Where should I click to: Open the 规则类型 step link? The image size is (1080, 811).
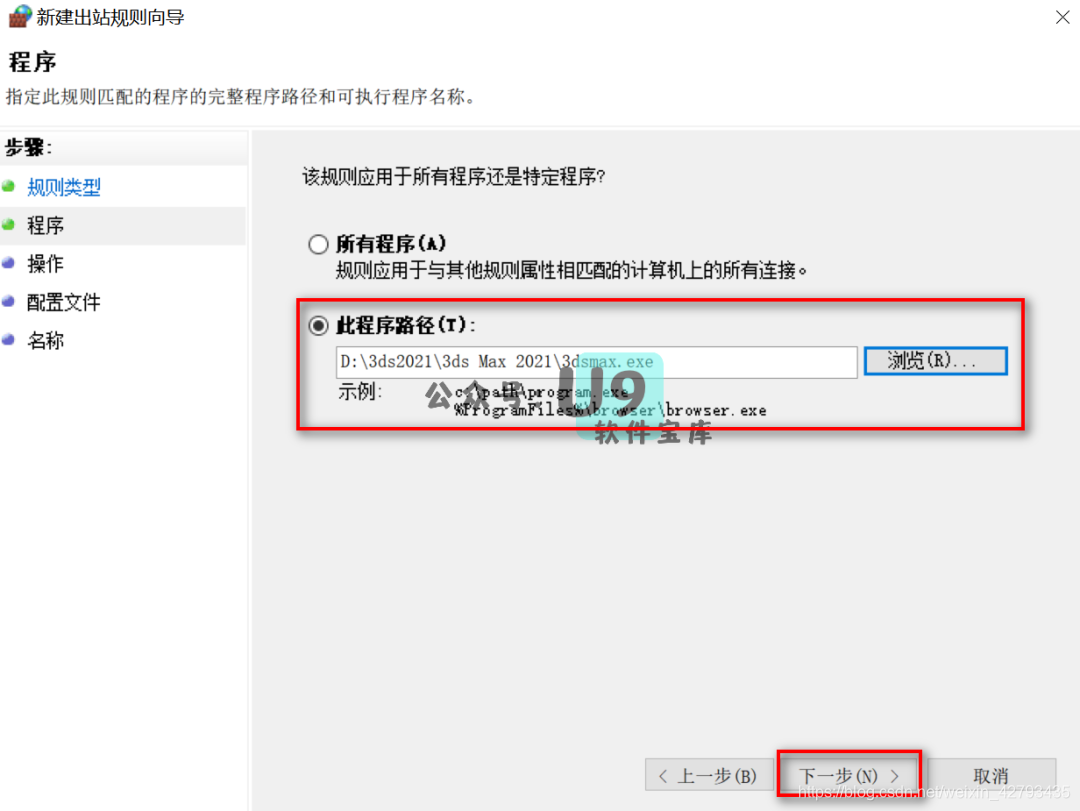64,187
